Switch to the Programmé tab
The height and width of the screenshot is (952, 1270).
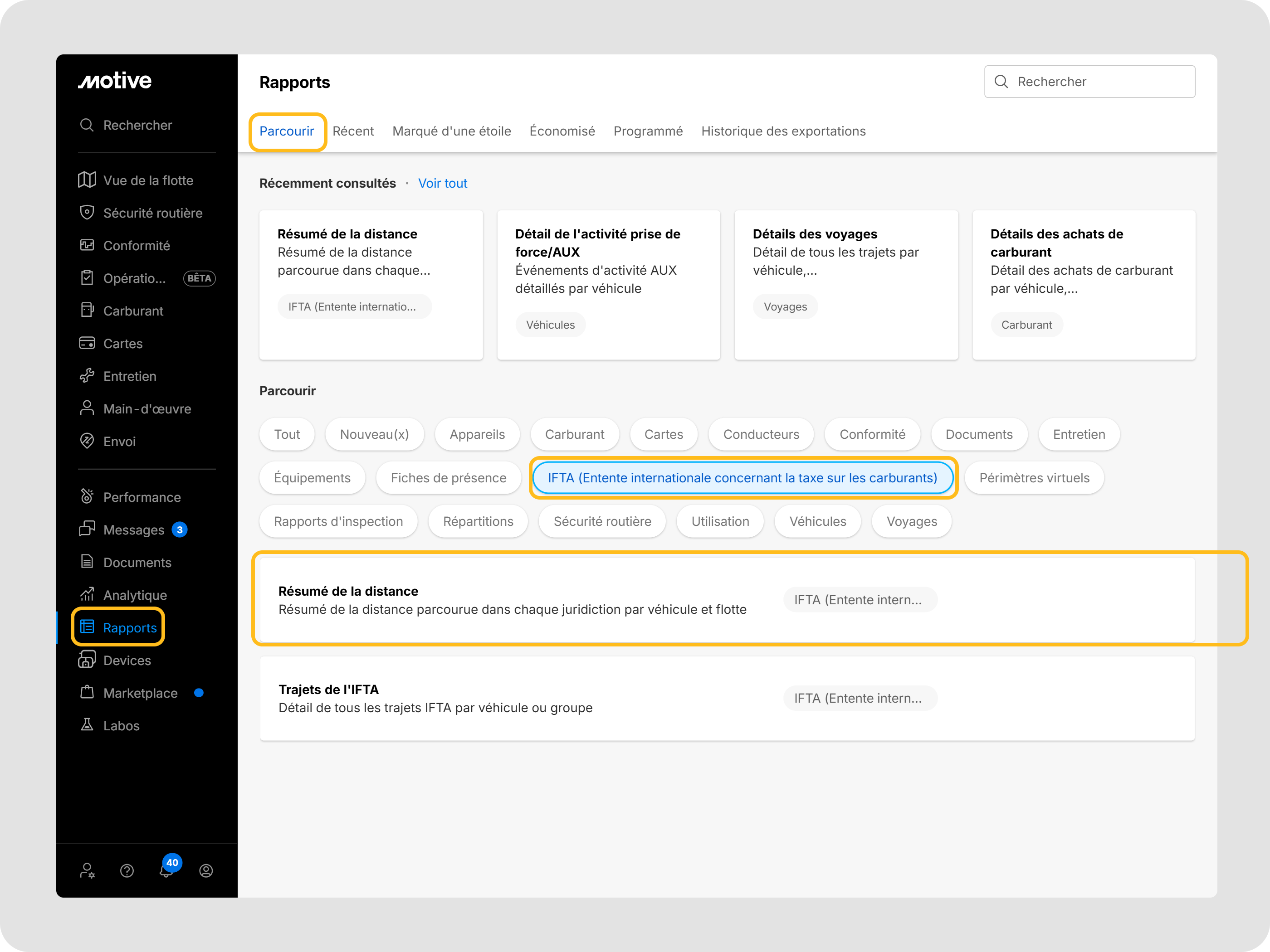pyautogui.click(x=648, y=131)
